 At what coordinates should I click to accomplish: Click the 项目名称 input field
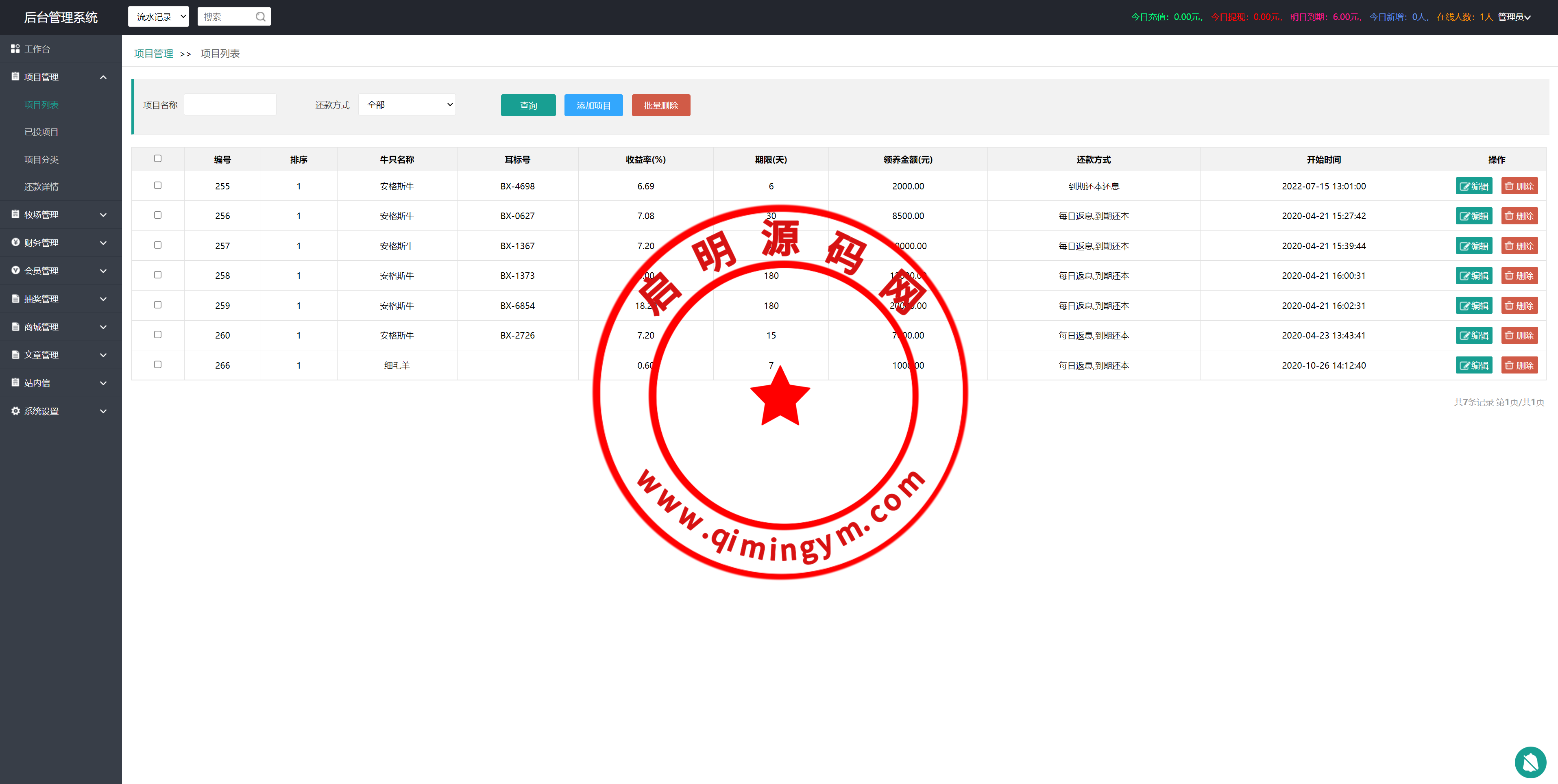click(230, 104)
